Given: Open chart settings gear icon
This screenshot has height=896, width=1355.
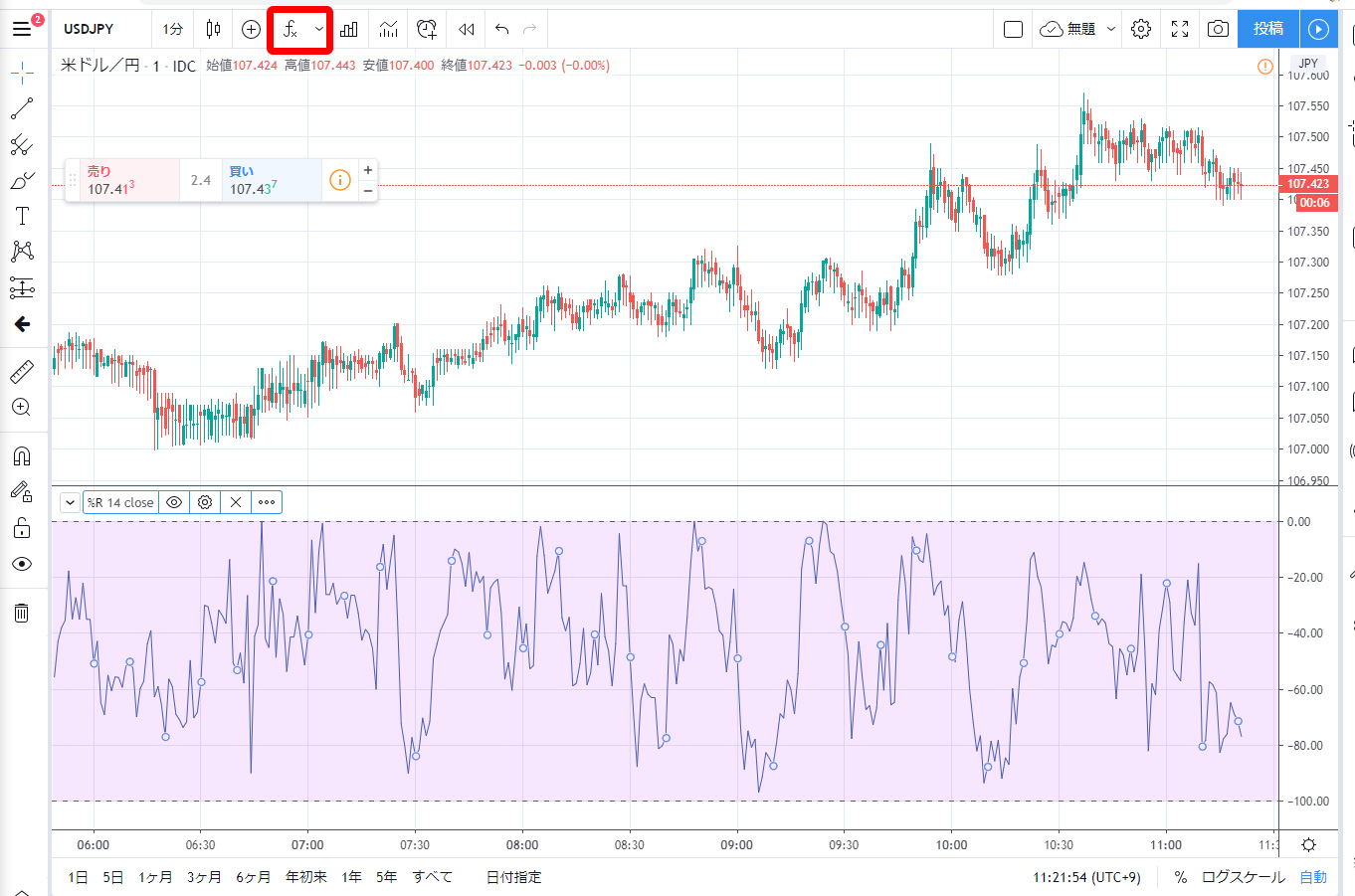Looking at the screenshot, I should 1141,29.
